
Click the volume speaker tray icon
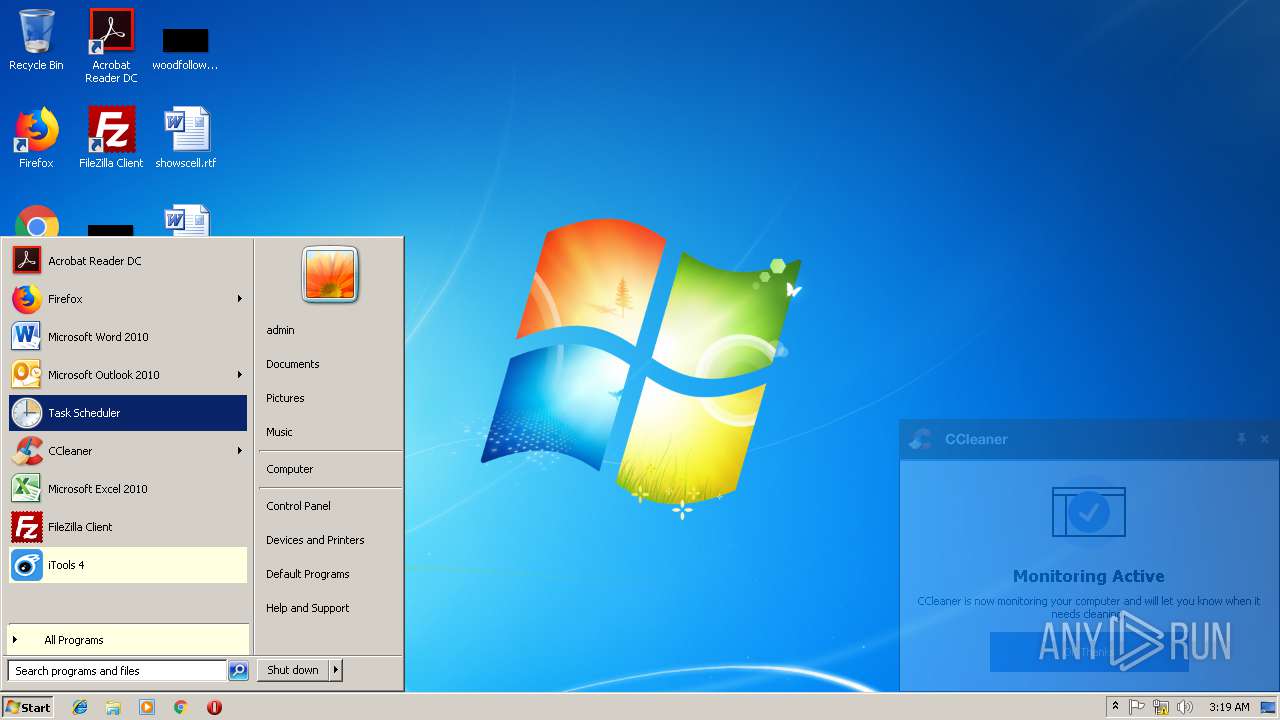(x=1185, y=707)
